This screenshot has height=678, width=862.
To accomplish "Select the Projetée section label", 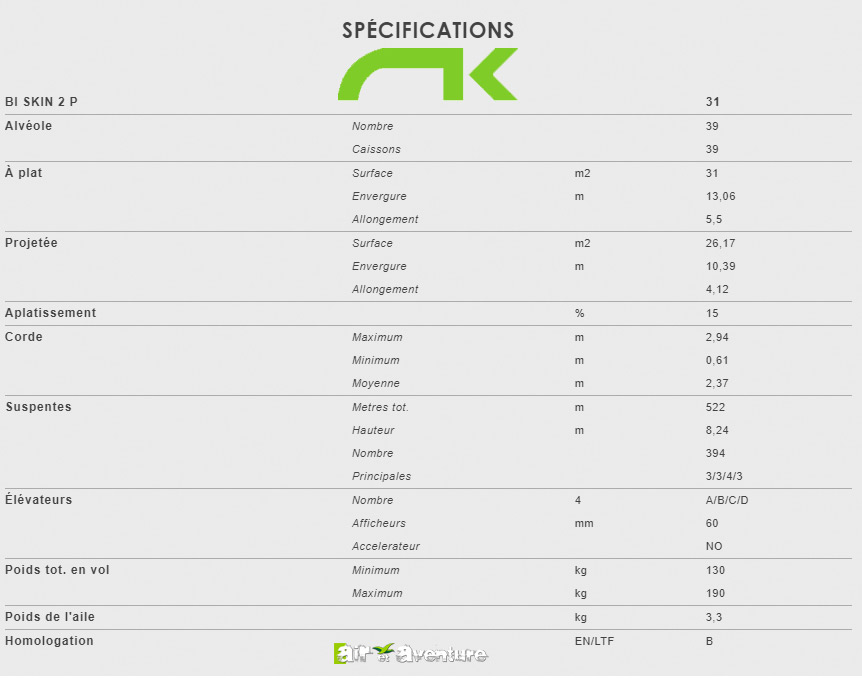I will (x=31, y=242).
